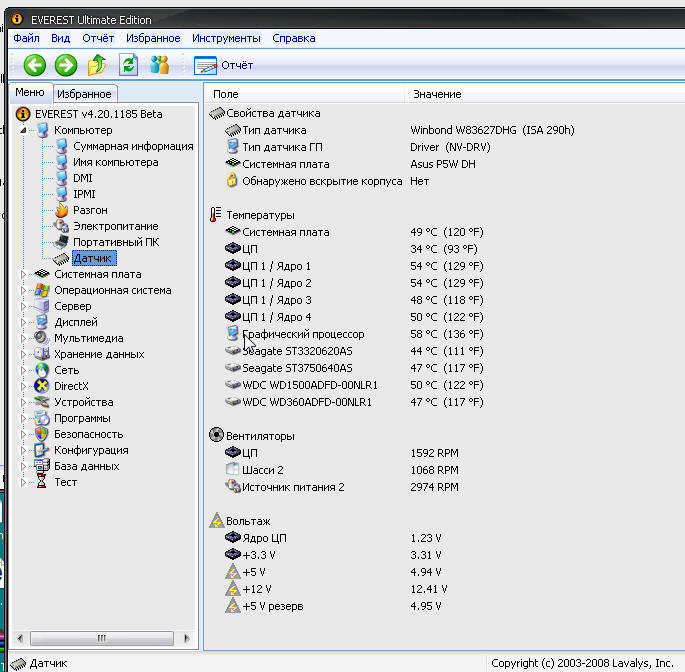The image size is (685, 672).
Task: Click the shield icon beside Безопасность
Action: tap(42, 434)
